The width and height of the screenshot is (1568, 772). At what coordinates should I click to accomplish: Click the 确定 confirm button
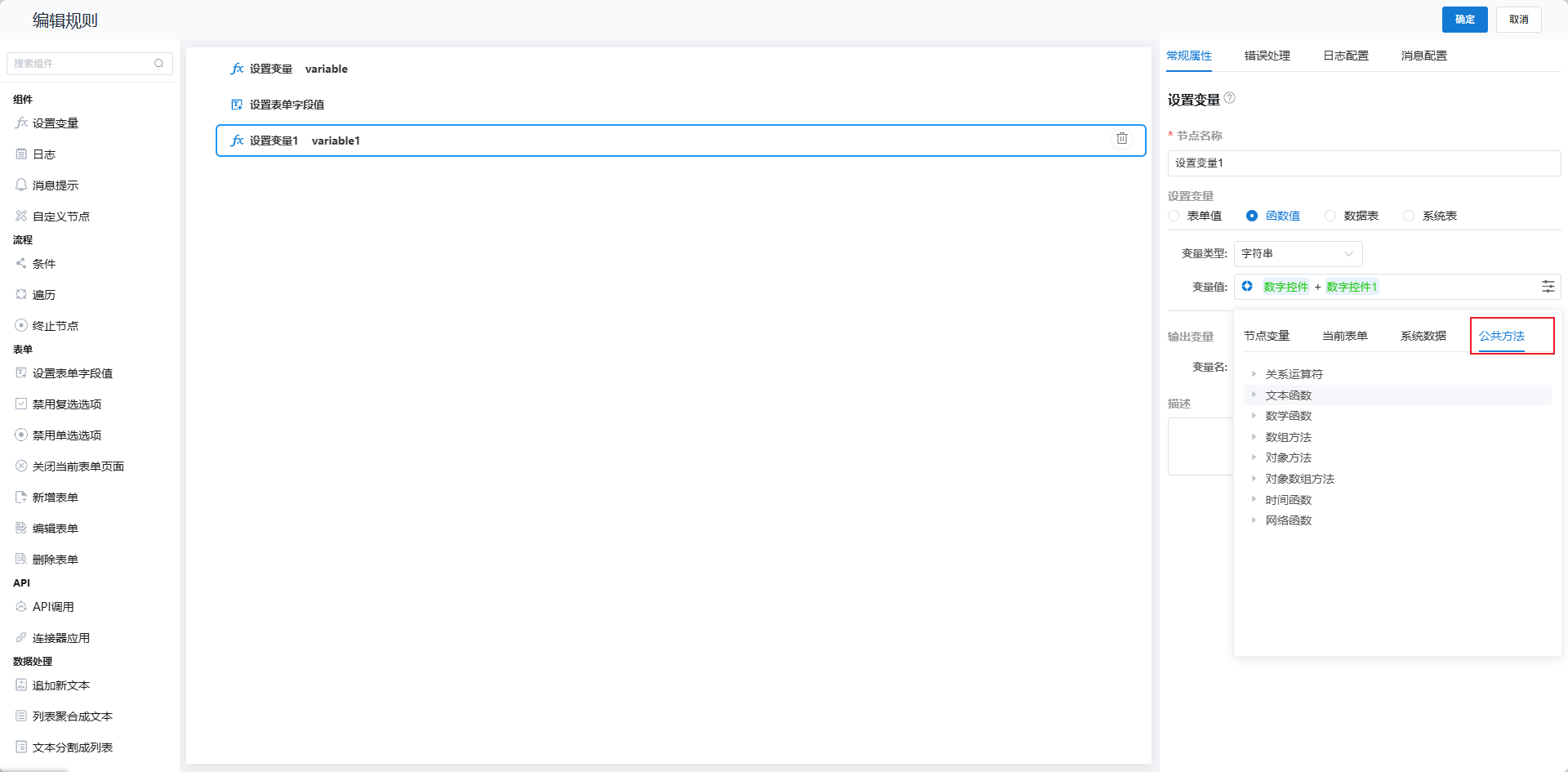tap(1464, 20)
